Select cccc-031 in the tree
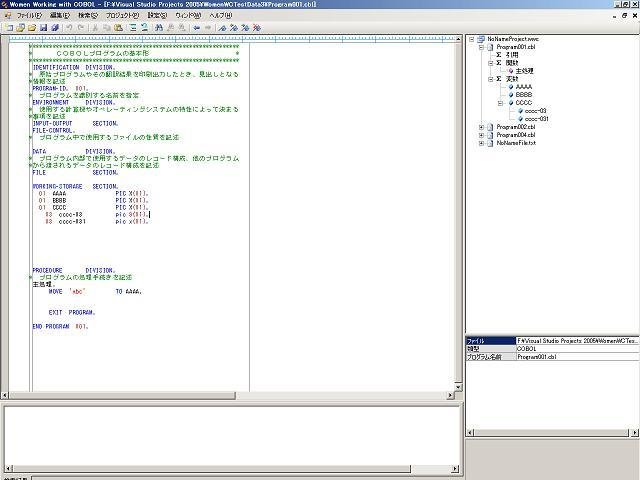Image resolution: width=640 pixels, height=480 pixels. (x=537, y=119)
